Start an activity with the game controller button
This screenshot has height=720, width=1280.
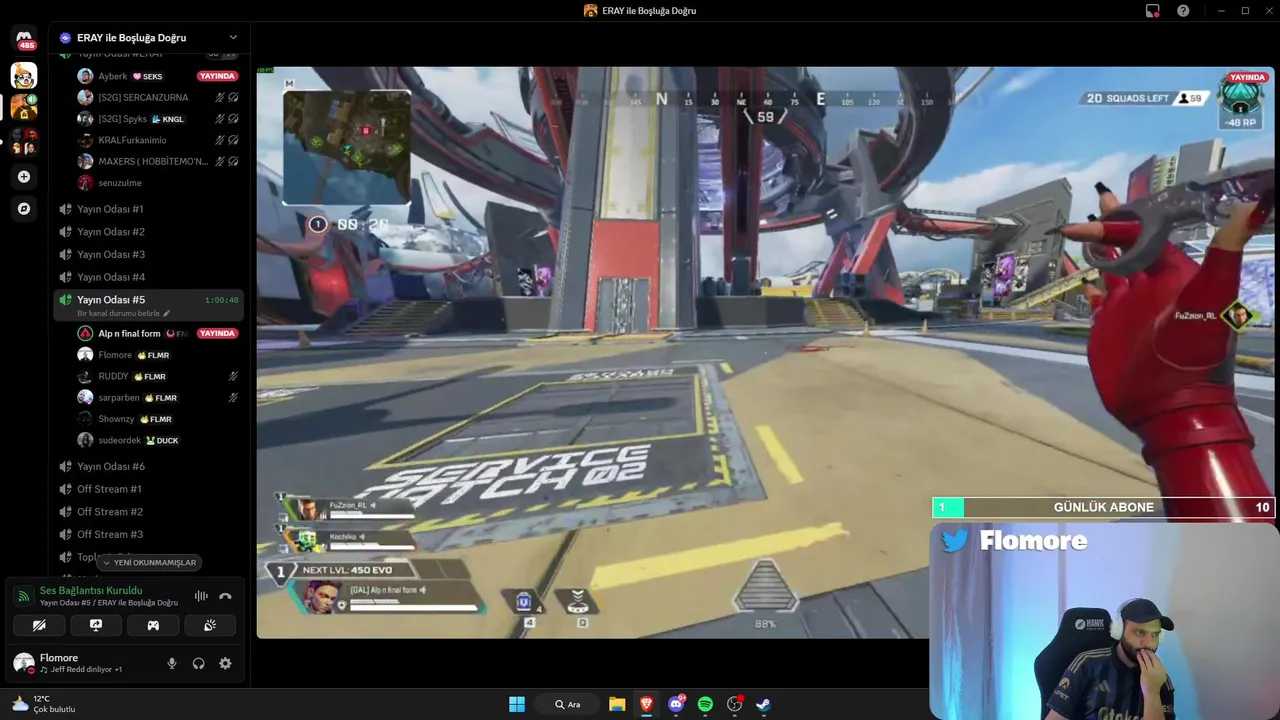(x=153, y=625)
